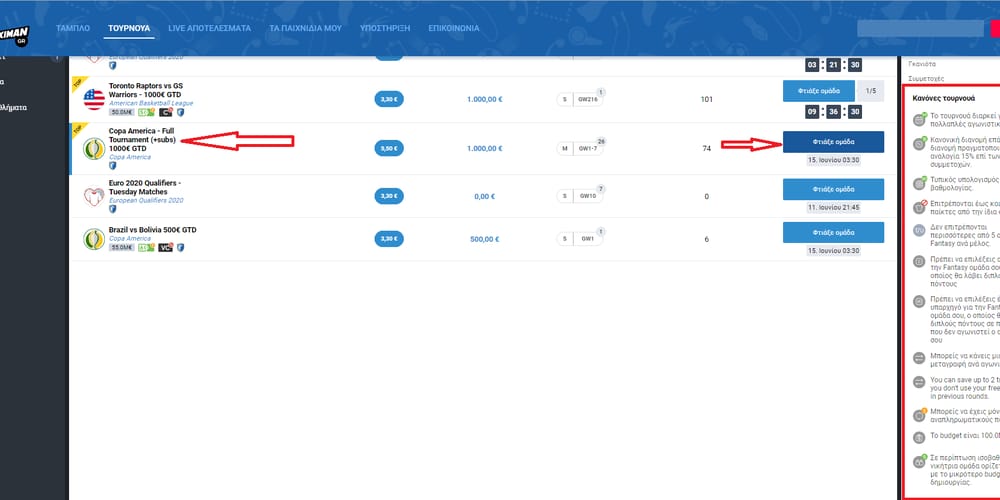This screenshot has height=500, width=1000.
Task: Open the ΤΑΜΠΛΟ tab
Action: pos(73,28)
